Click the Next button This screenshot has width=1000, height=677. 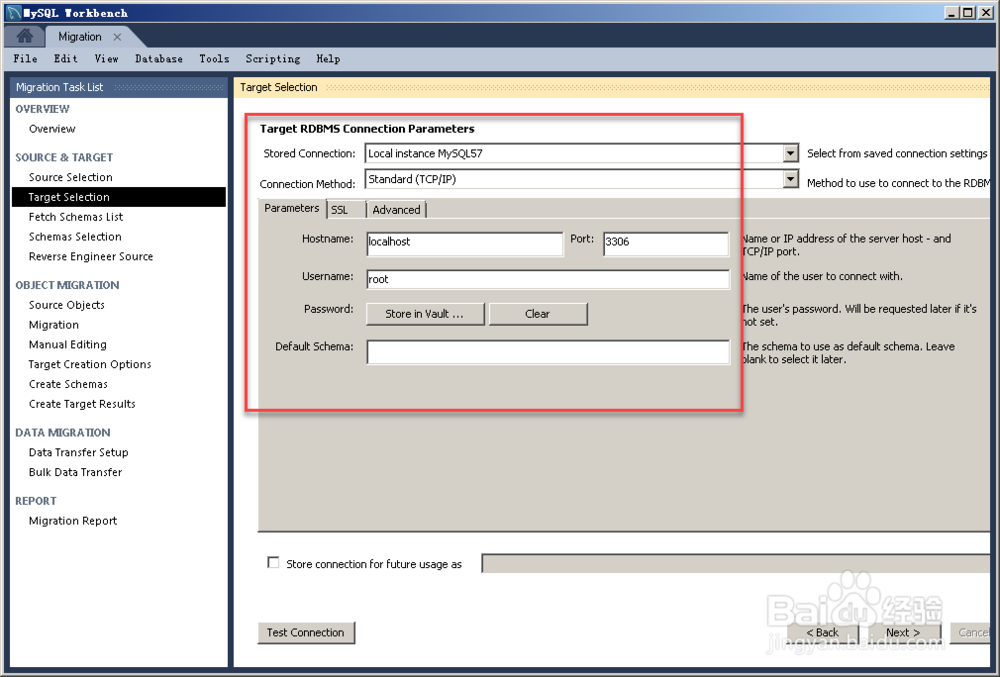click(x=903, y=632)
